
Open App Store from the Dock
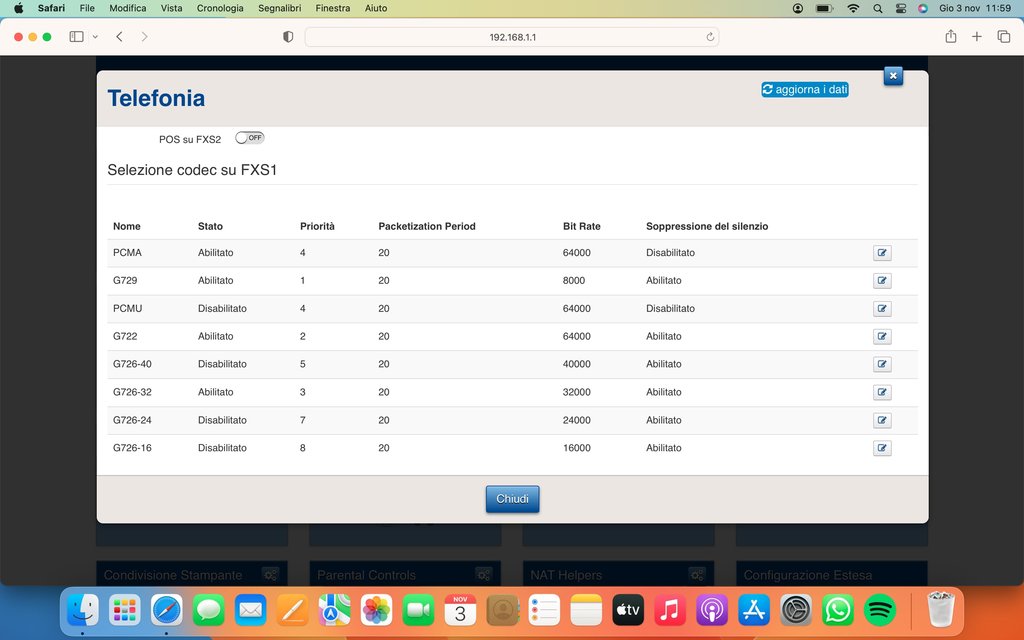point(754,611)
